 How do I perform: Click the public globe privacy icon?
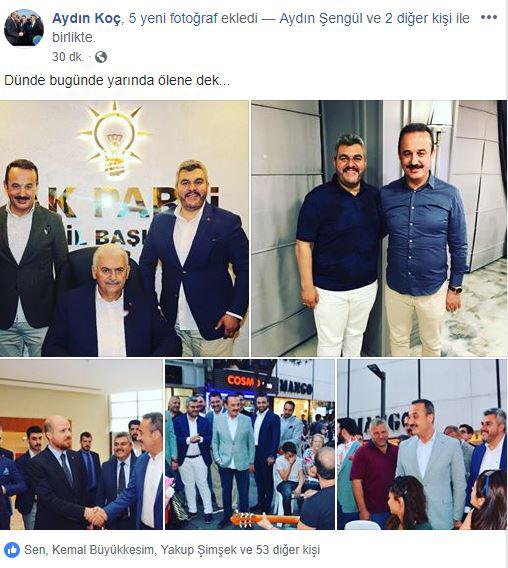click(101, 57)
